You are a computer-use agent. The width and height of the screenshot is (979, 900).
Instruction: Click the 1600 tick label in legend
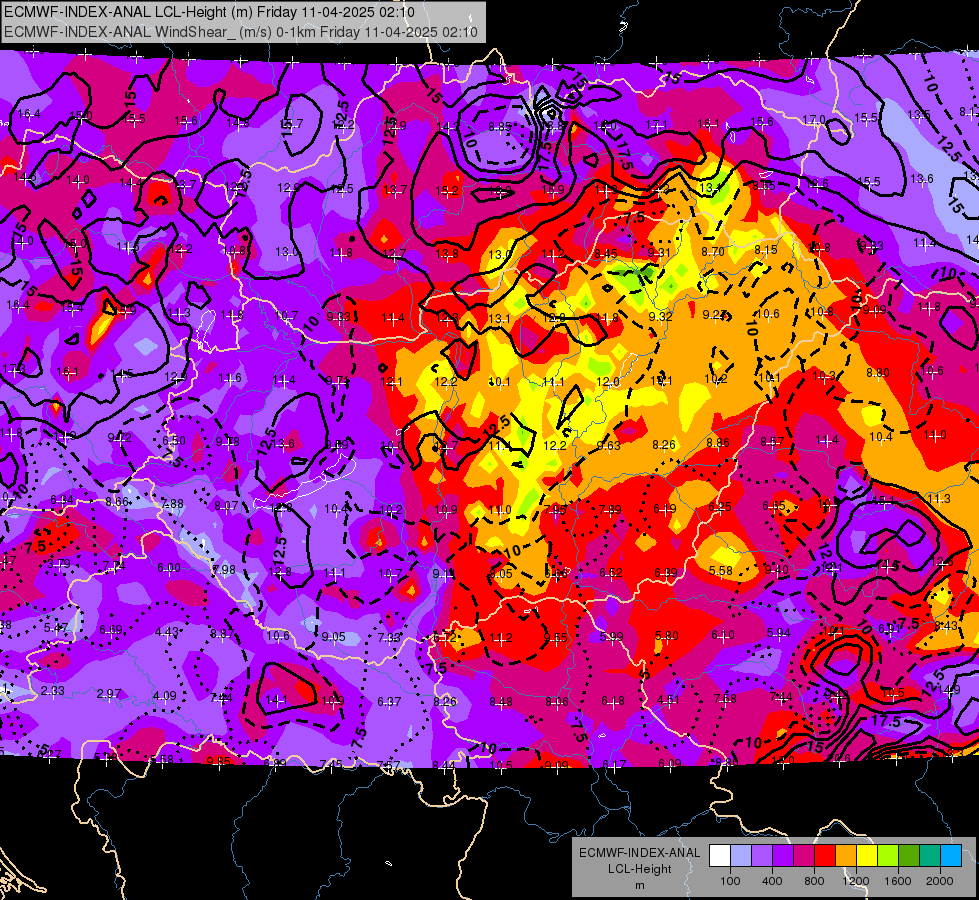tap(898, 881)
